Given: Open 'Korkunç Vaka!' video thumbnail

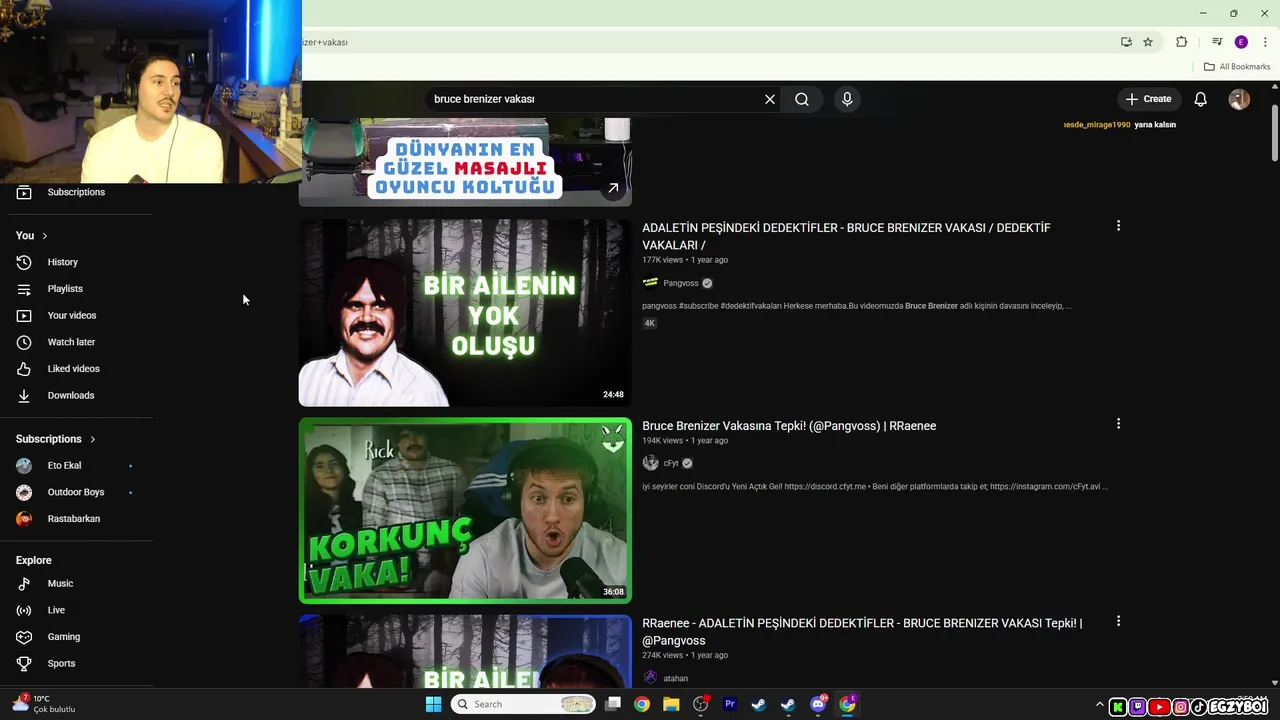Looking at the screenshot, I should coord(465,510).
